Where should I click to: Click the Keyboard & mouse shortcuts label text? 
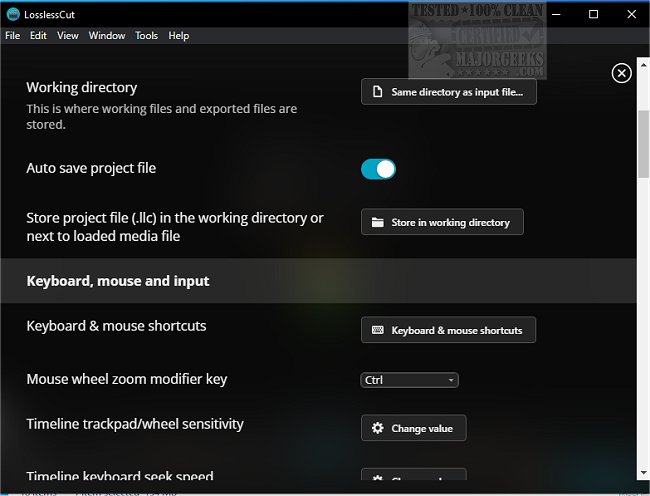[116, 326]
